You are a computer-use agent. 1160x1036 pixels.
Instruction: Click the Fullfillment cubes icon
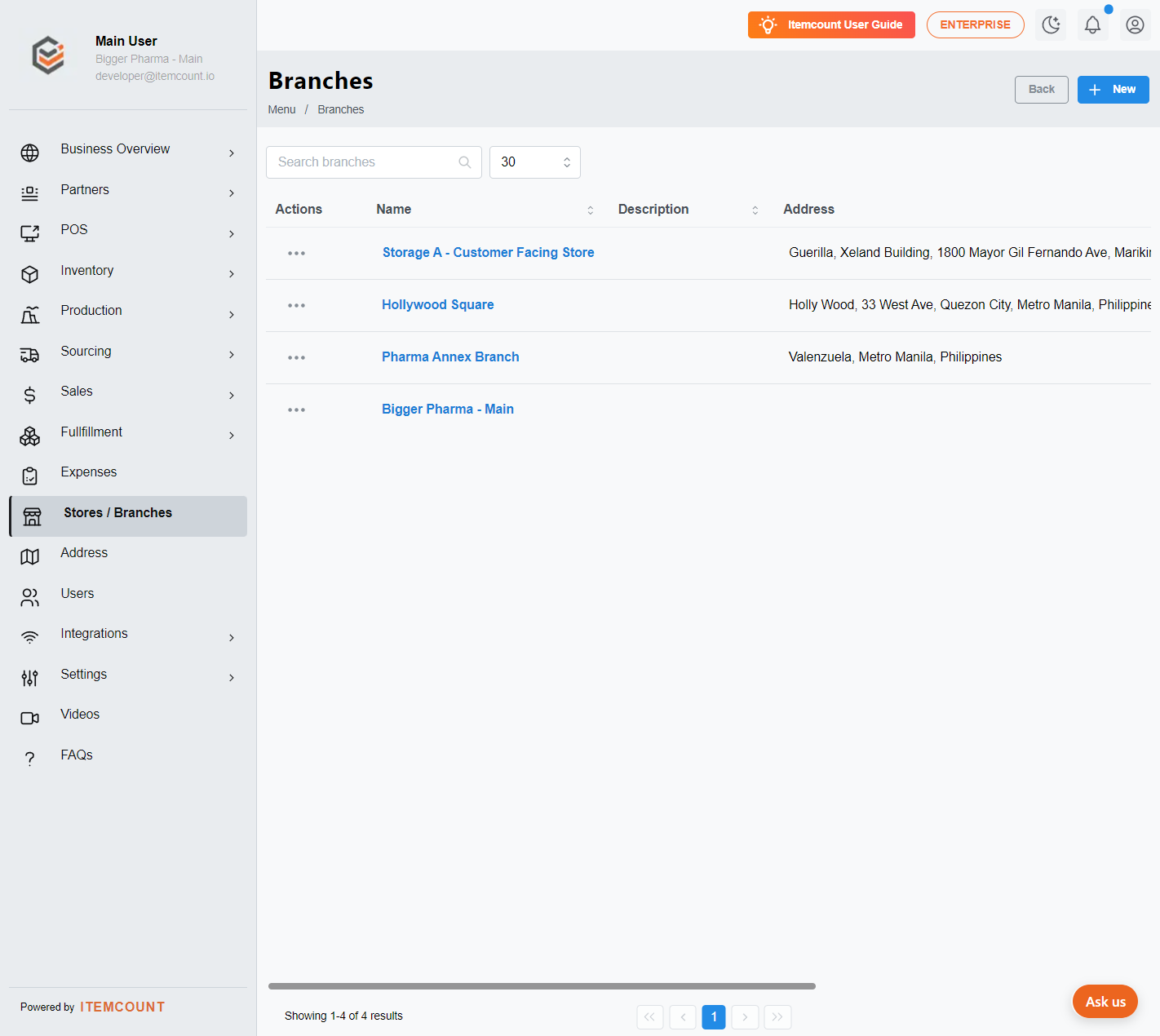[30, 436]
